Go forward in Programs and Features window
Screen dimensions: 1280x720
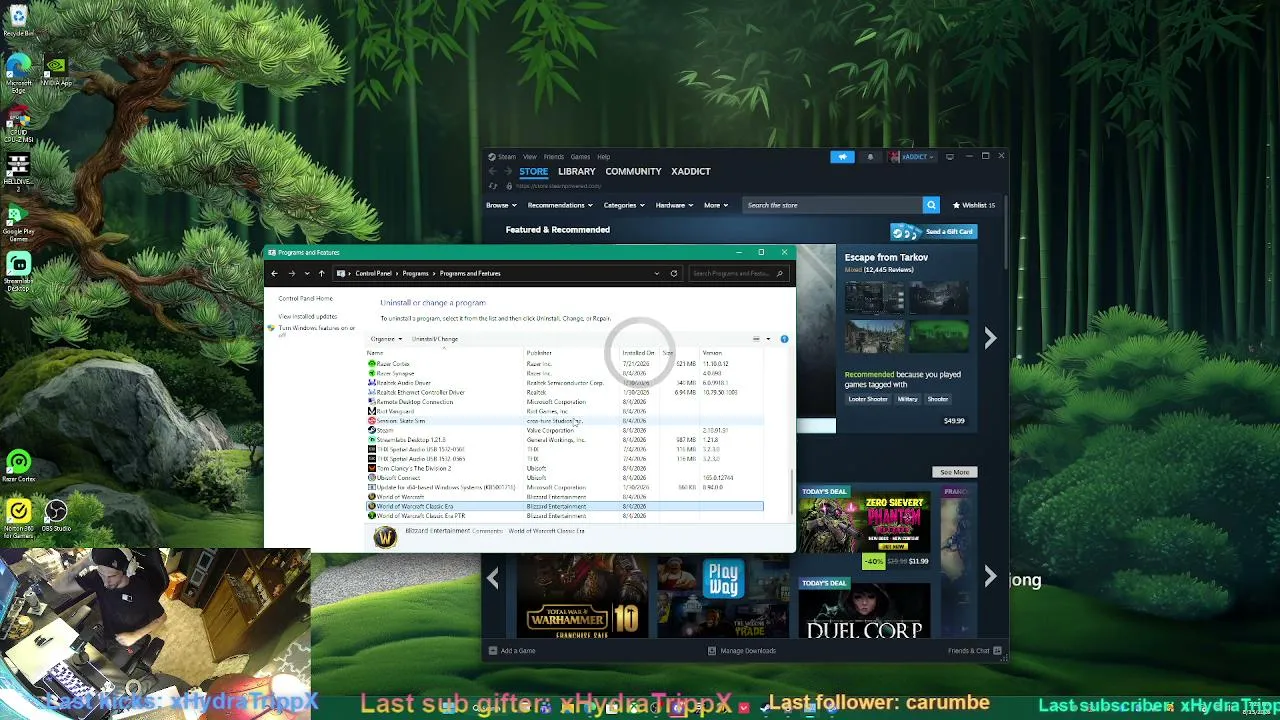[x=291, y=273]
